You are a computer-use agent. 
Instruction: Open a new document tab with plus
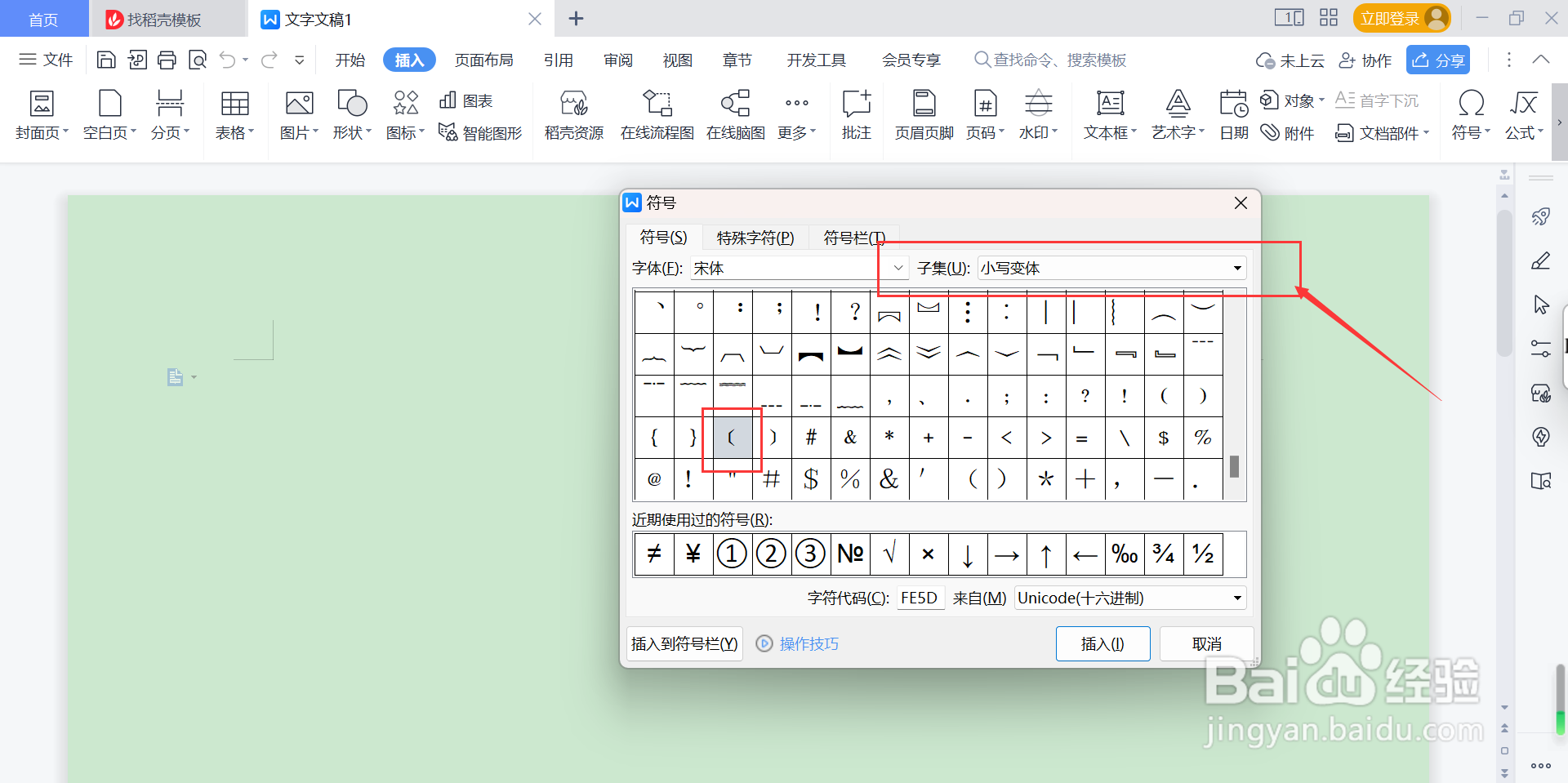[576, 18]
